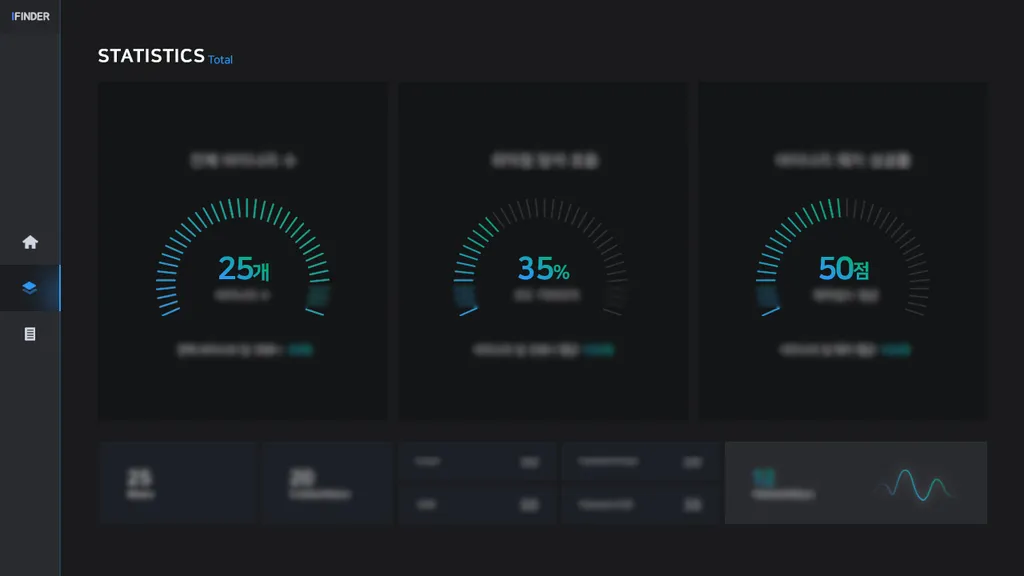Select the 25개 gauge value
1024x576 pixels.
(244, 268)
